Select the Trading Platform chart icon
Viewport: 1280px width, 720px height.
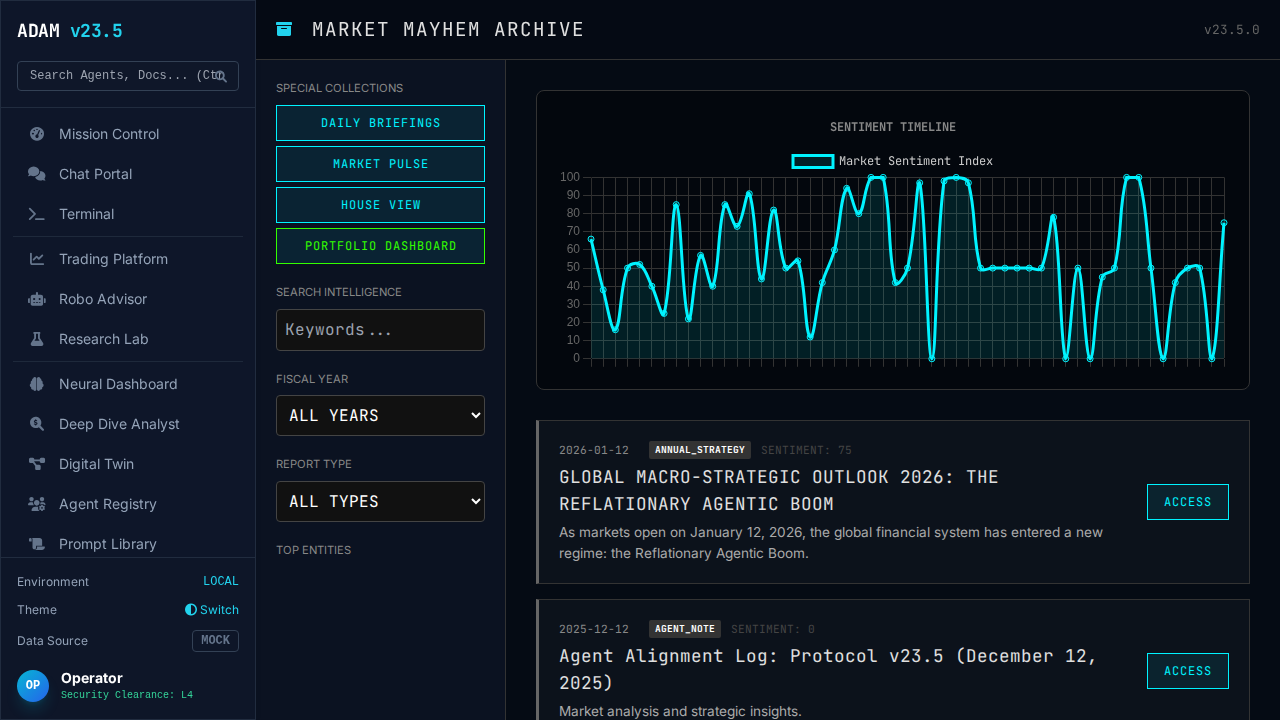(x=37, y=259)
